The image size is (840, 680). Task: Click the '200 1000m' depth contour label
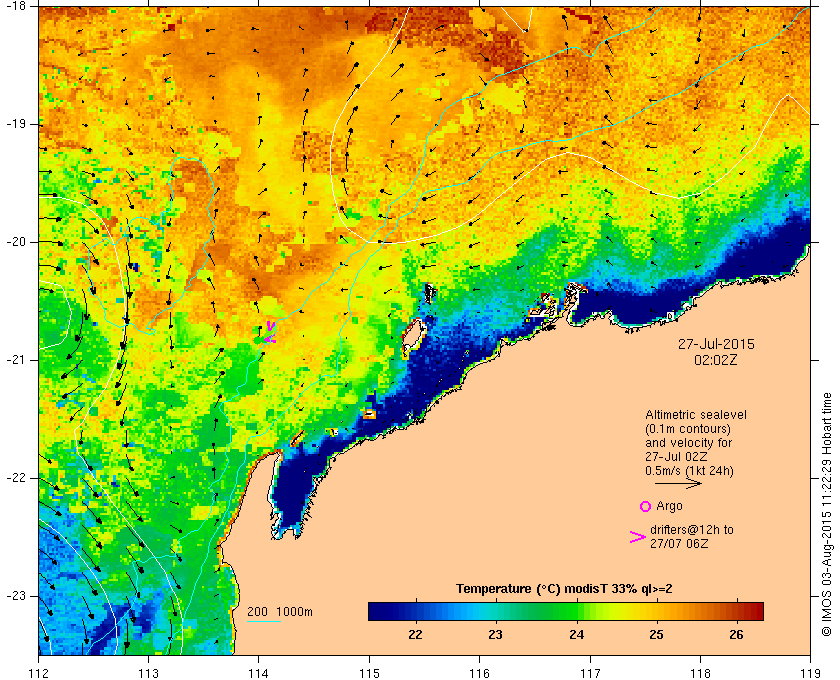coord(280,612)
